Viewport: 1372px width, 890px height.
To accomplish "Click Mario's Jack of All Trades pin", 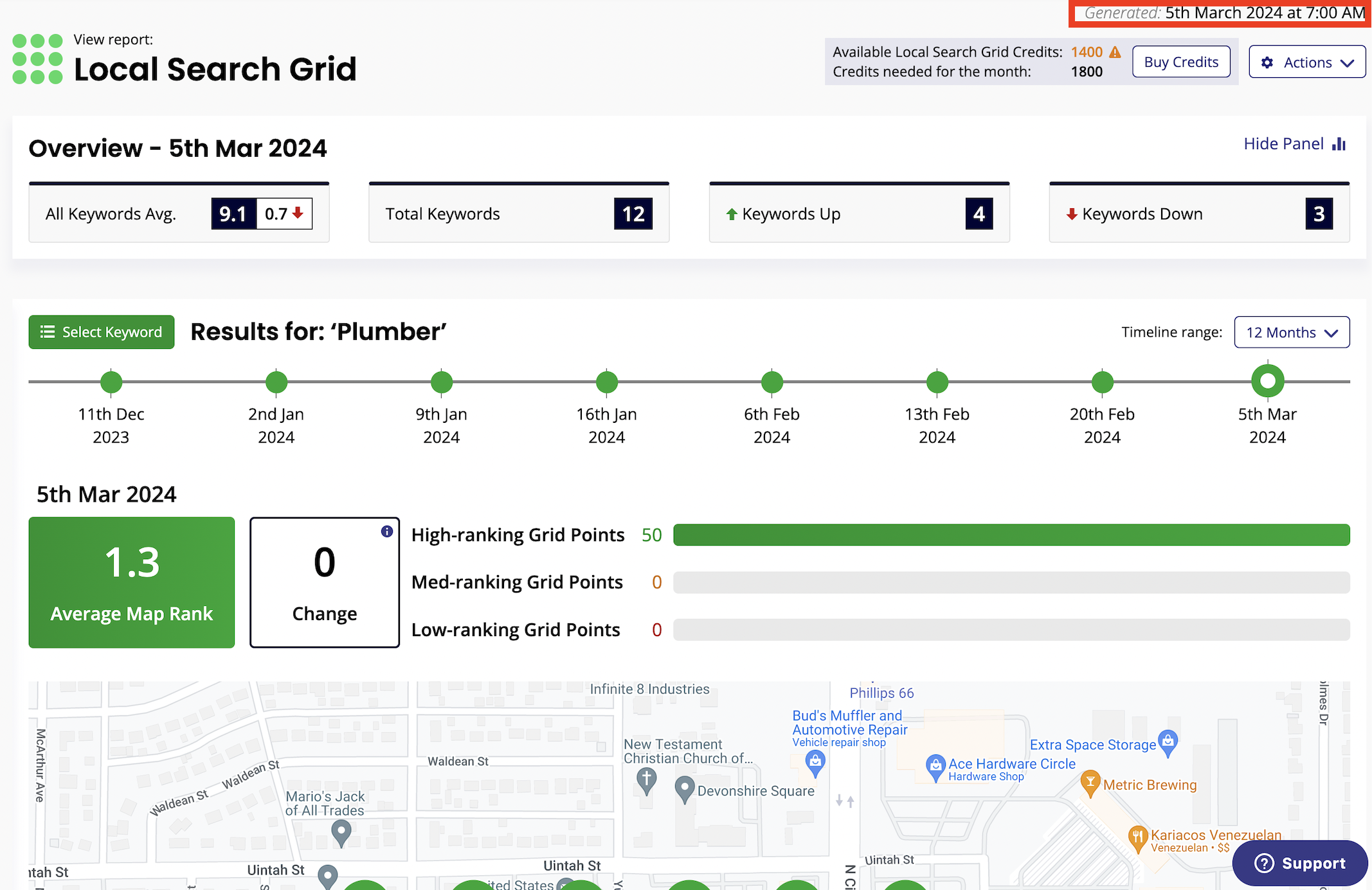I will pyautogui.click(x=341, y=832).
